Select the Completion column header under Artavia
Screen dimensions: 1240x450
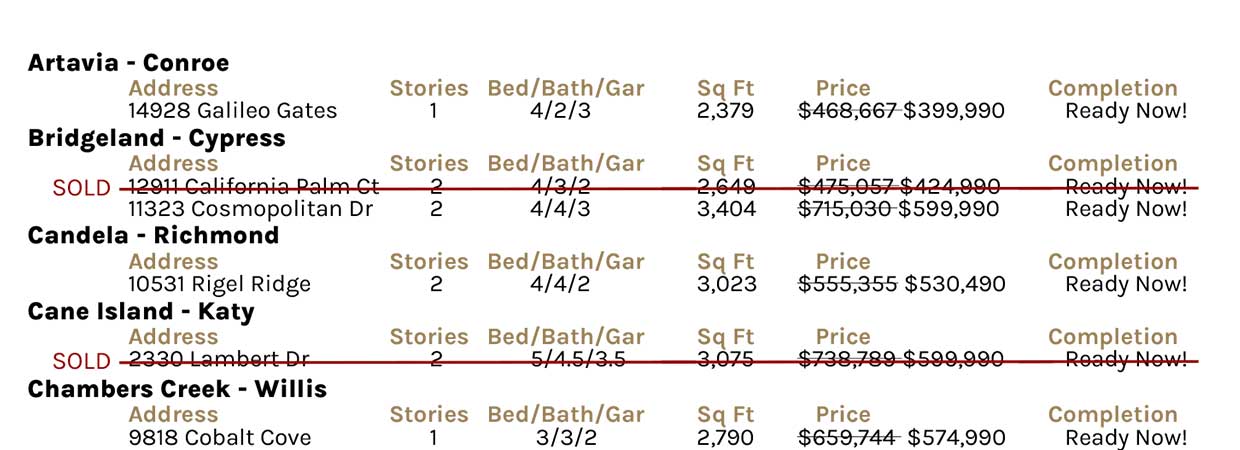[x=1113, y=88]
